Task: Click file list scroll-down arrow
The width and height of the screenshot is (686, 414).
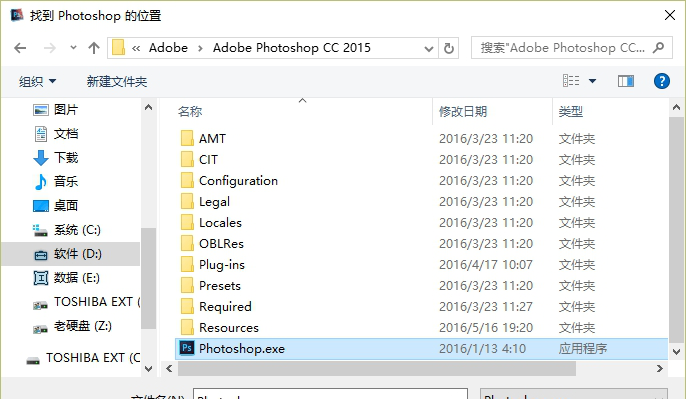Action: [676, 351]
